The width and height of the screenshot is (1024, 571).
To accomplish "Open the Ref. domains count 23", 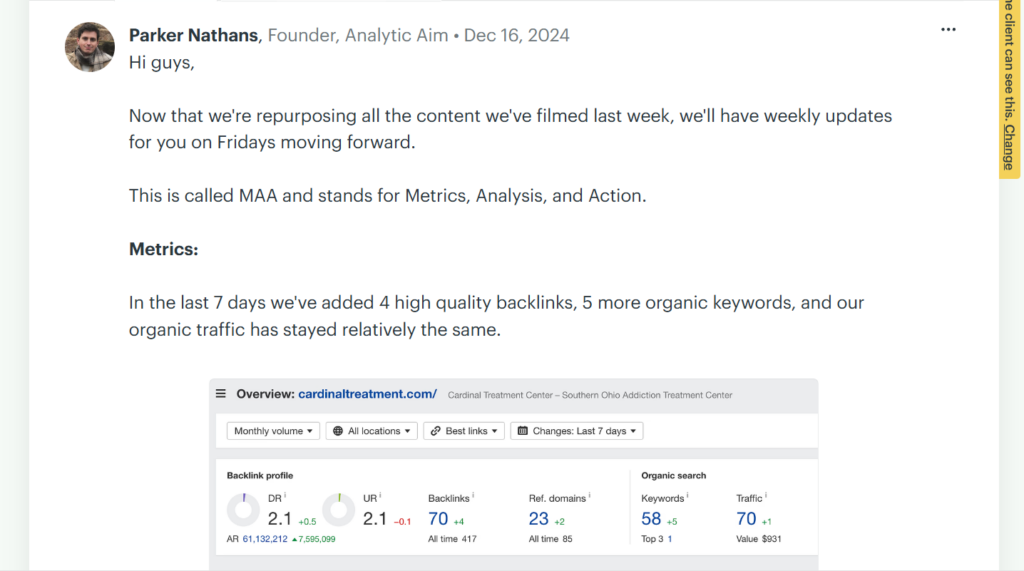I will coord(539,519).
